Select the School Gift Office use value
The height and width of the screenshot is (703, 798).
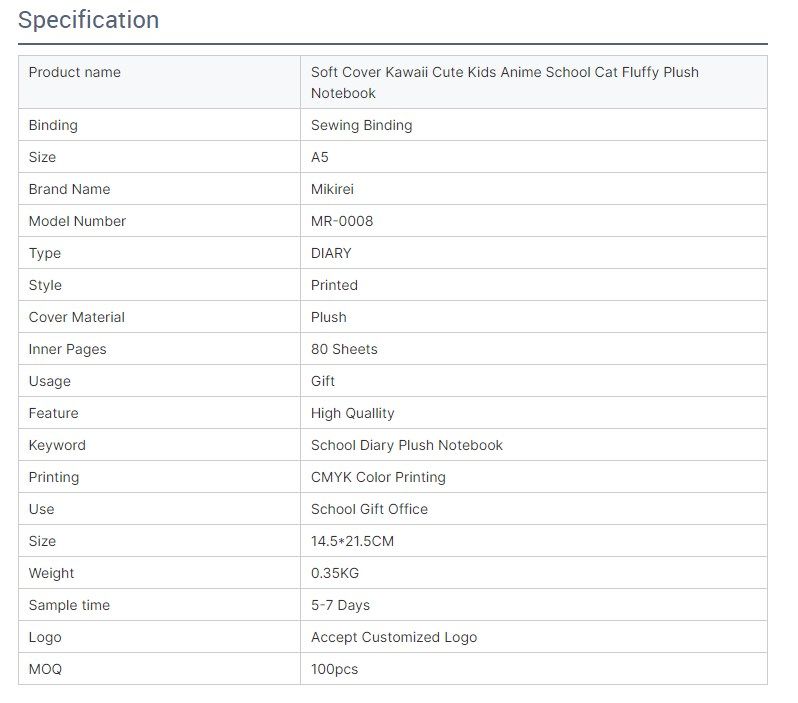pos(369,509)
